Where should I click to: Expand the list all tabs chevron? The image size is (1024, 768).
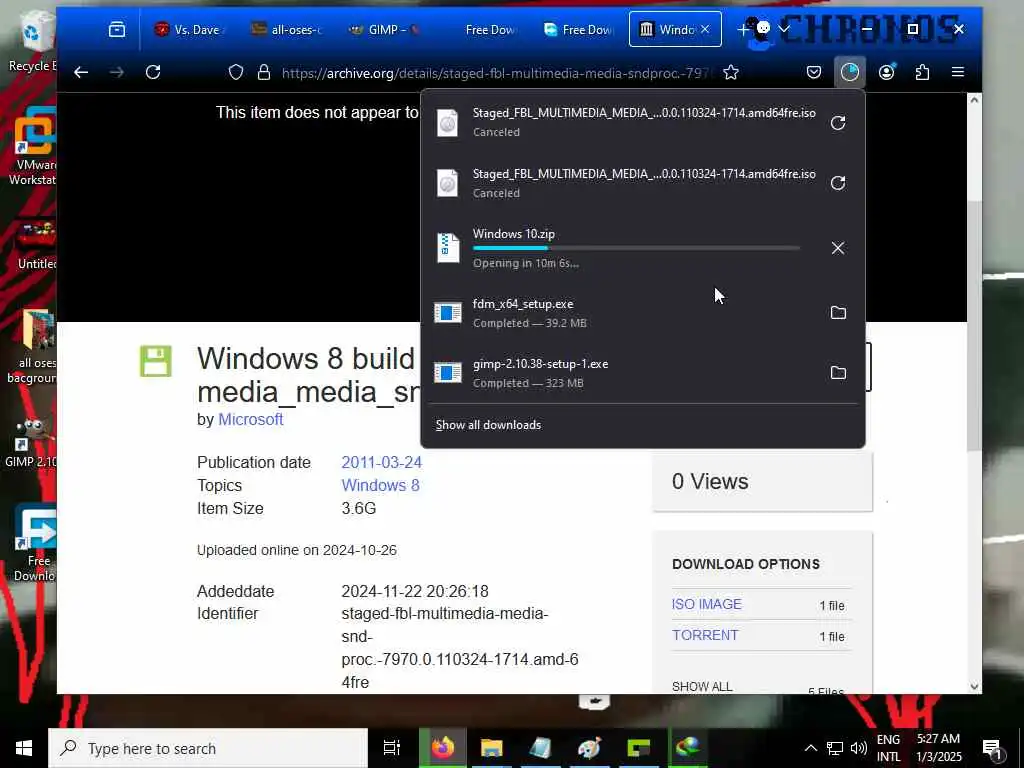pyautogui.click(x=784, y=29)
